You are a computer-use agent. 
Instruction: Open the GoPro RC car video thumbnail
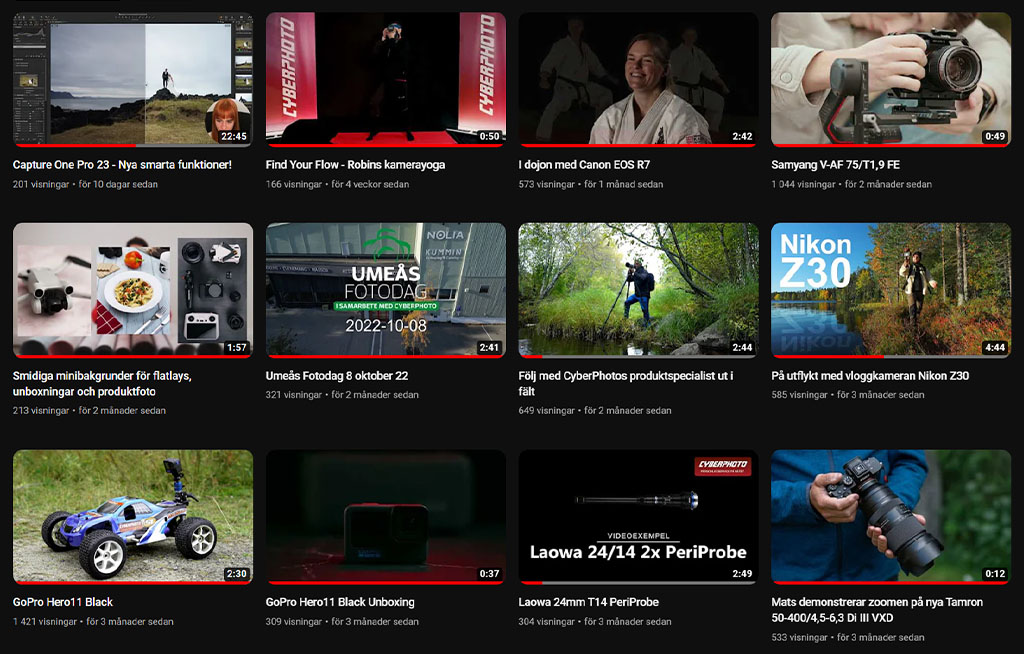132,516
